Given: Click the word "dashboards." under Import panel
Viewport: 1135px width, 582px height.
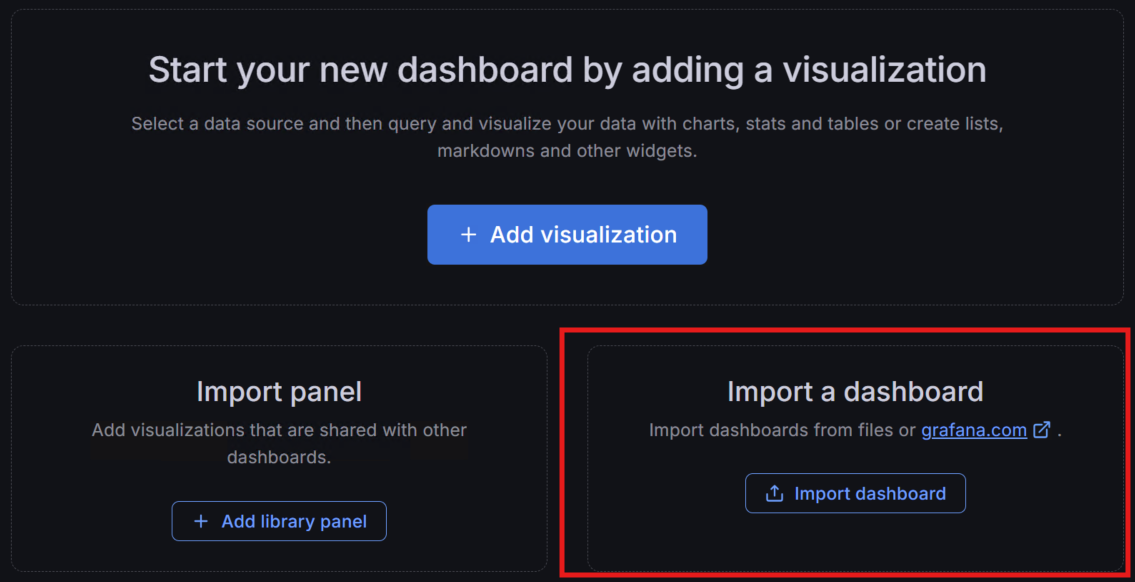Looking at the screenshot, I should coord(279,457).
